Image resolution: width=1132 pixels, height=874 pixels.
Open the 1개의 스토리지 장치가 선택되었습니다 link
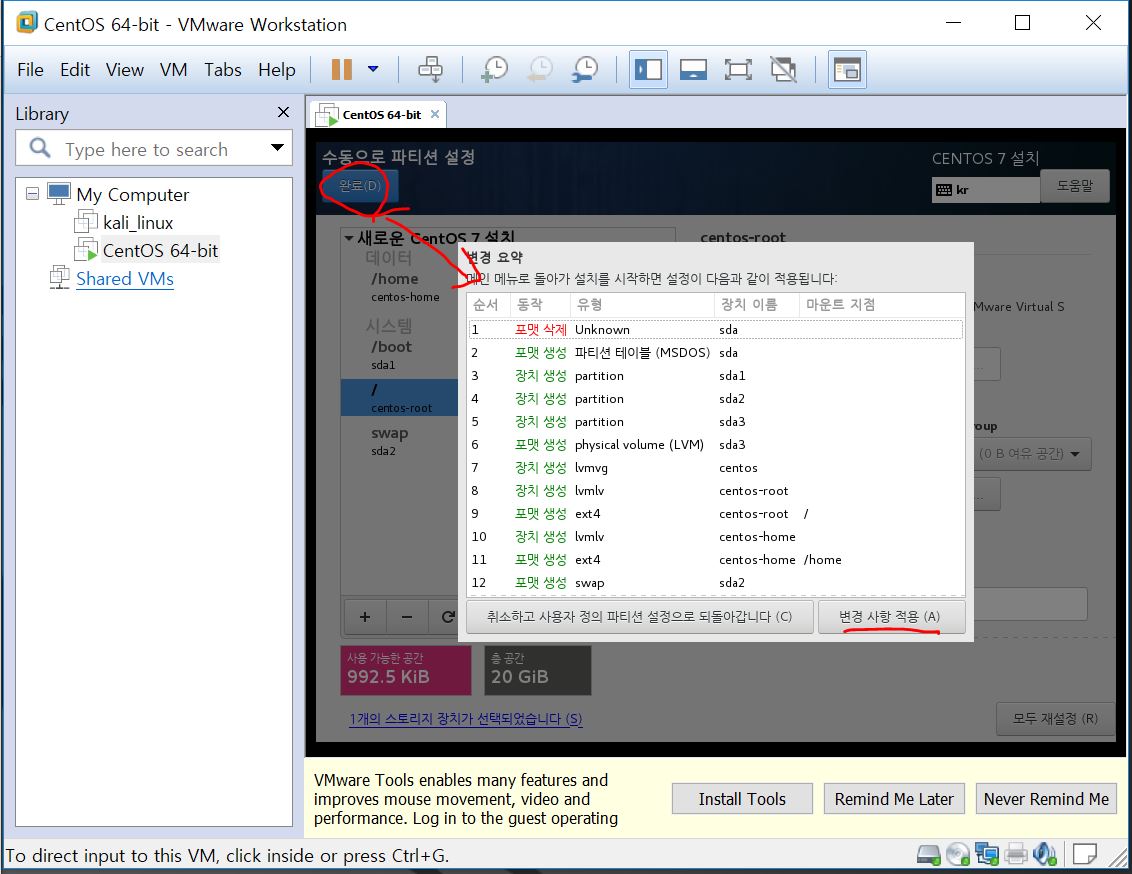coord(466,719)
